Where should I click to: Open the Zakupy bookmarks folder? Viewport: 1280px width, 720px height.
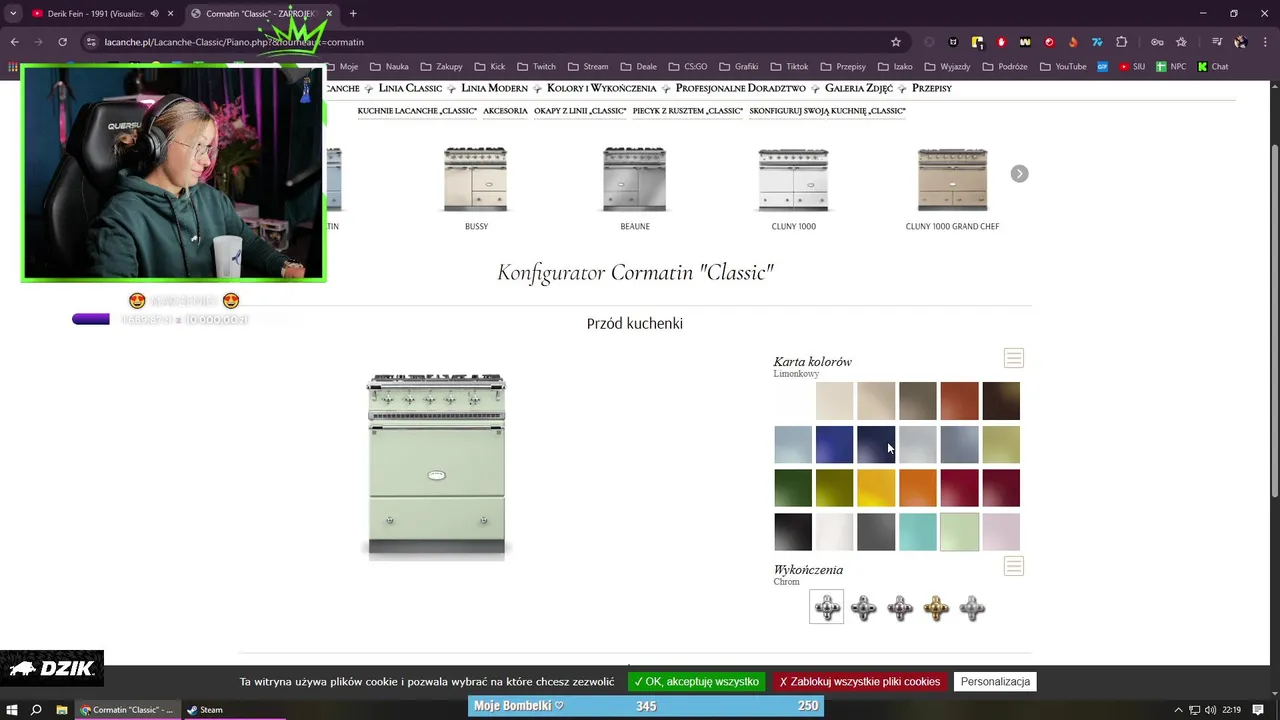(442, 67)
